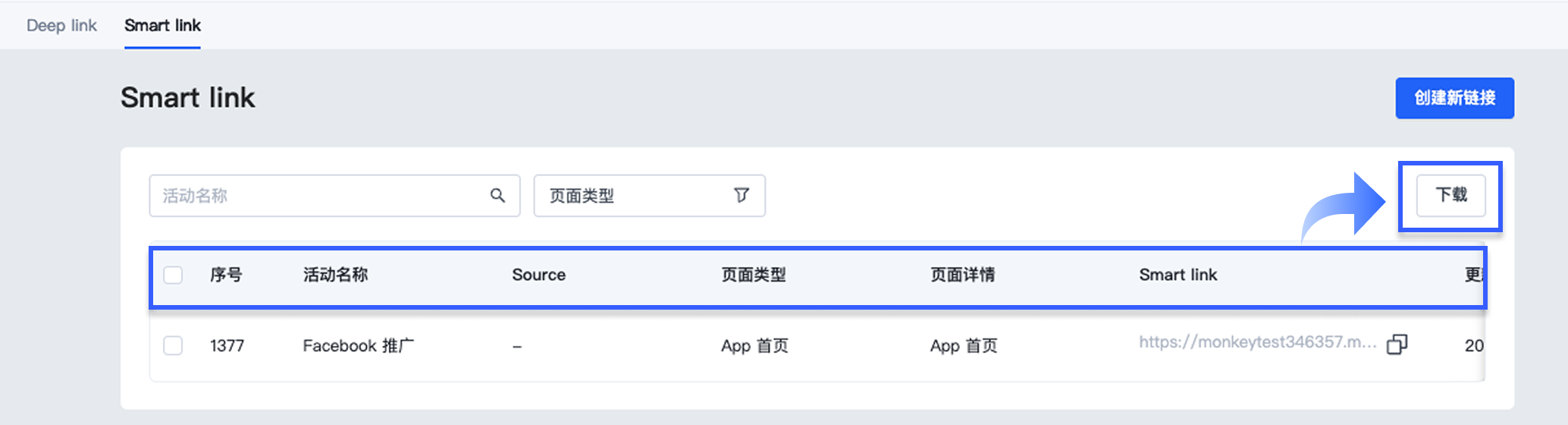Click the 页面类型 column header
The image size is (1568, 425).
pyautogui.click(x=753, y=275)
